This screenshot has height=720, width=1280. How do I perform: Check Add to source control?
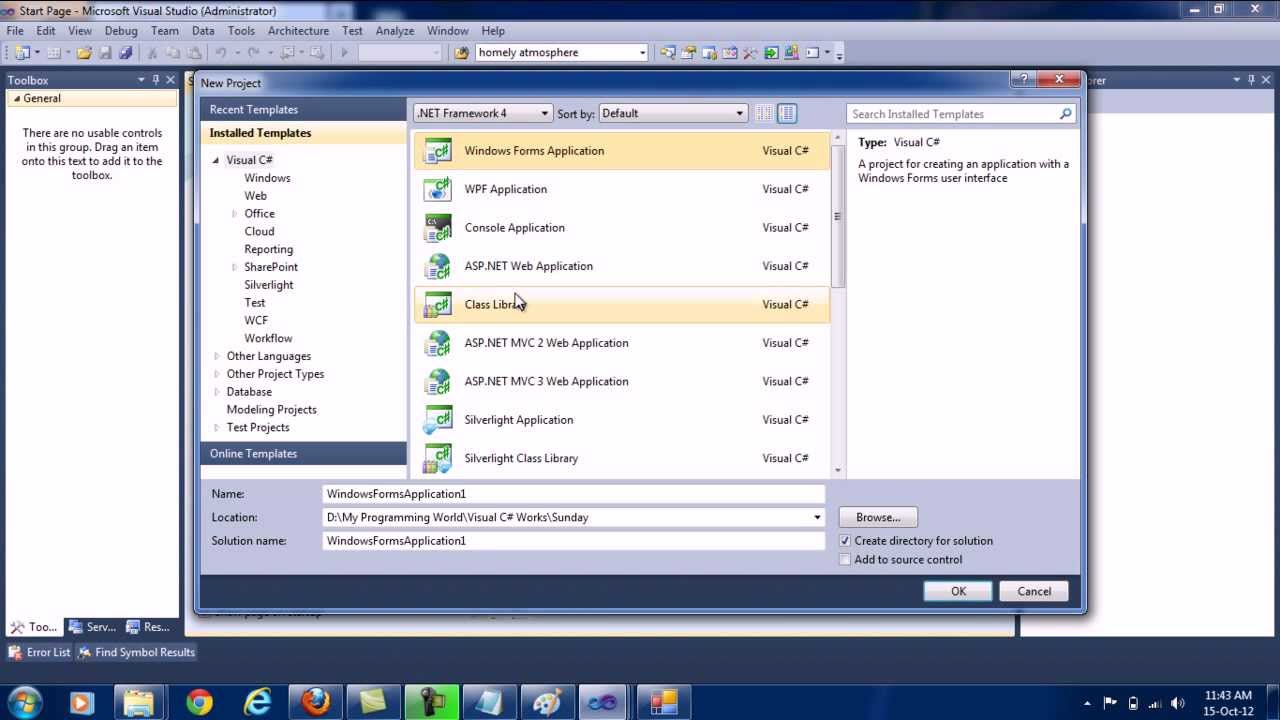[845, 560]
